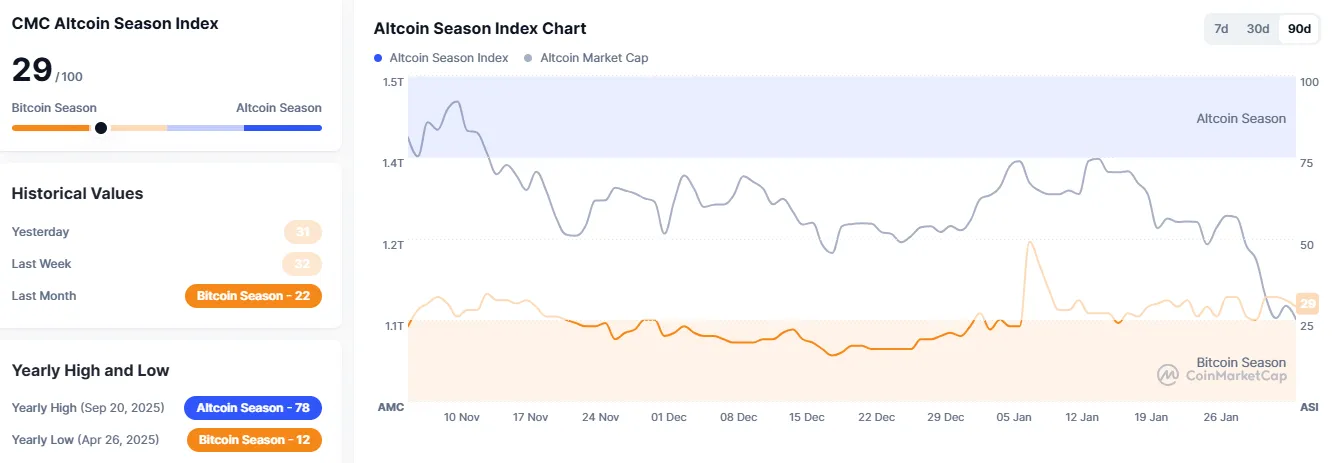Switch chart to 7d range

pos(1221,29)
